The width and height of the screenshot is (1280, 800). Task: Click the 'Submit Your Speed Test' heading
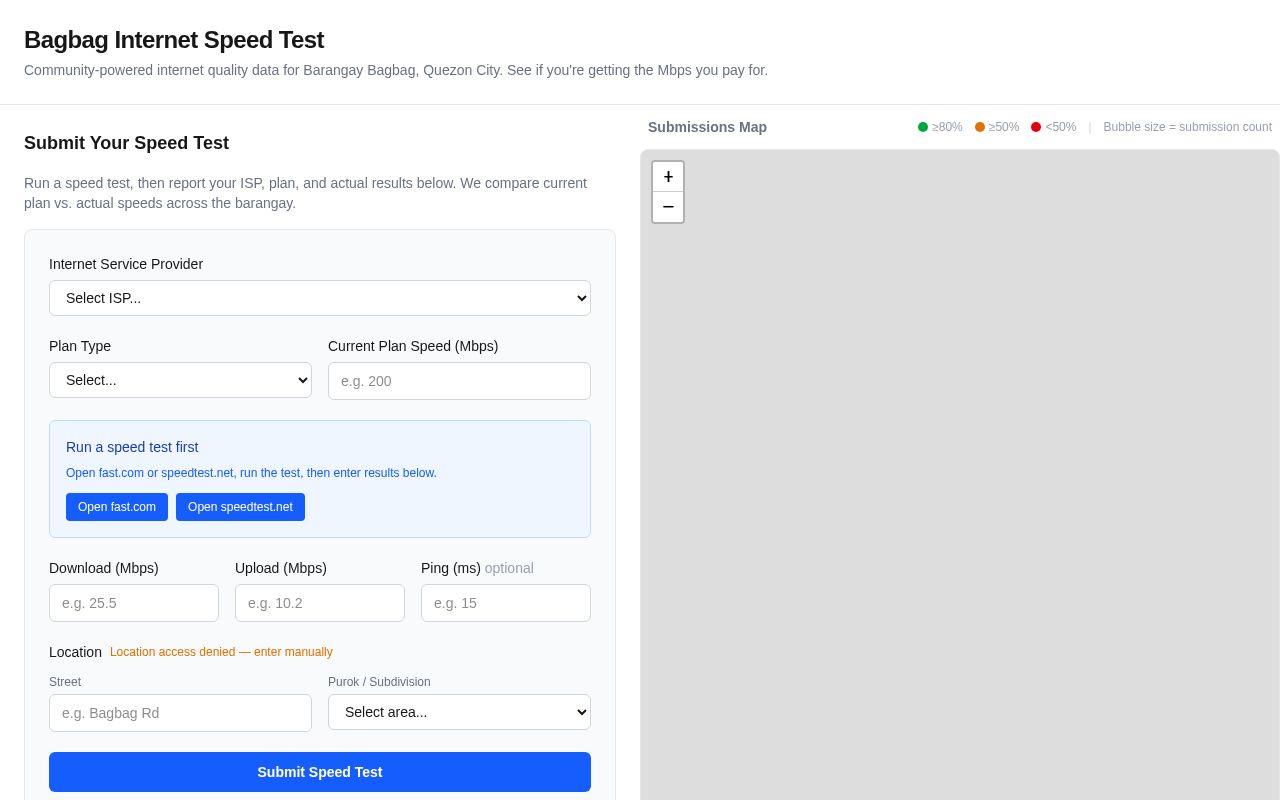tap(126, 143)
